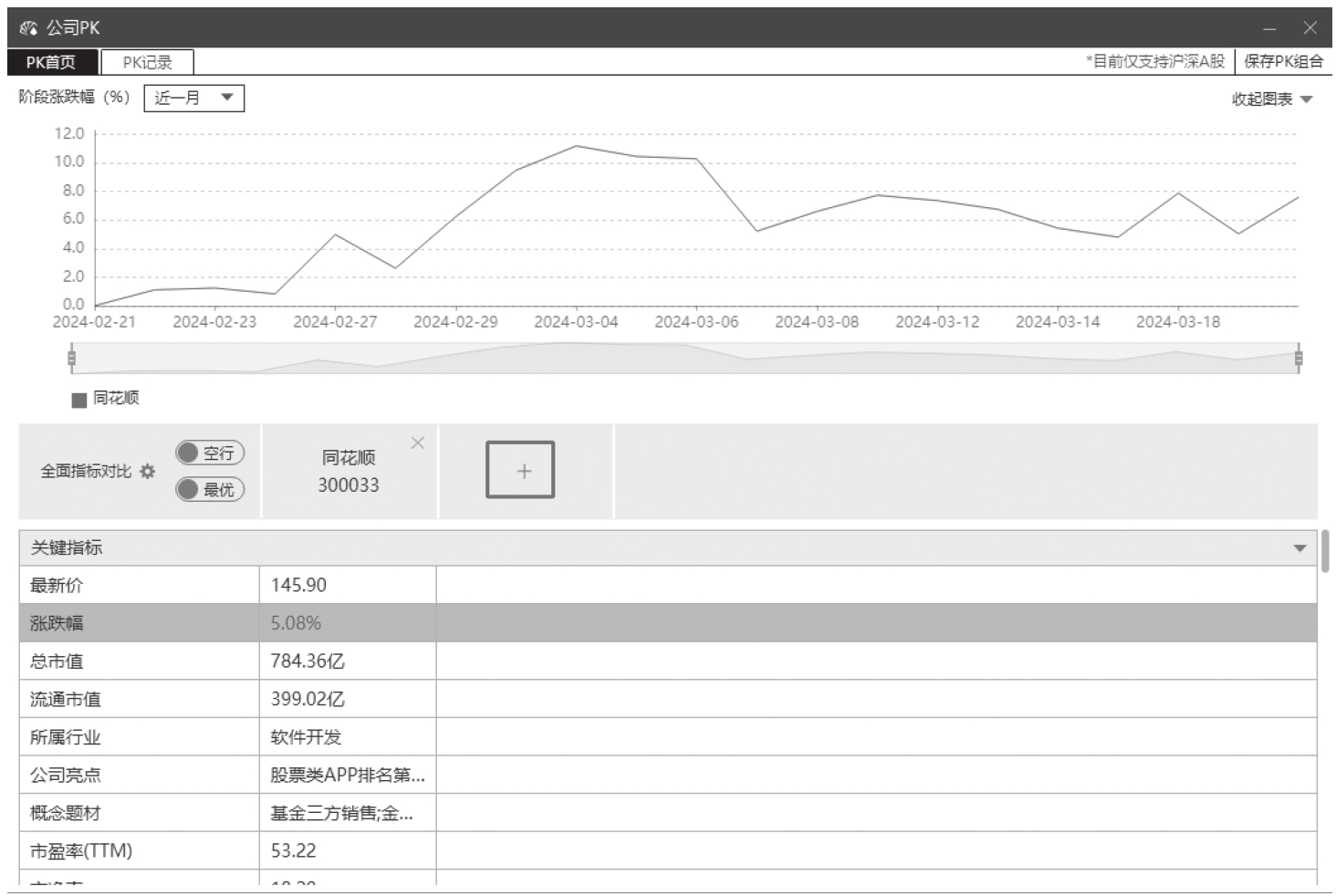Click the 784.36亿 market cap value
The width and height of the screenshot is (1336, 896).
point(308,662)
